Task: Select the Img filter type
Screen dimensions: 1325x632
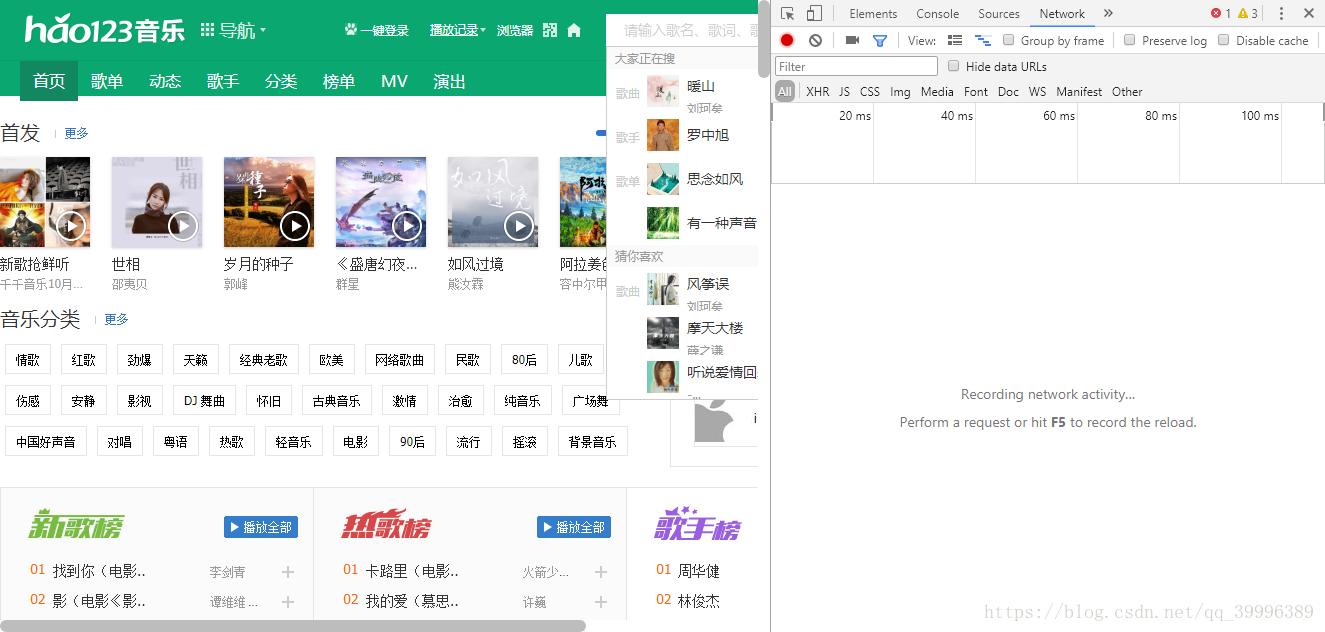Action: [x=901, y=91]
